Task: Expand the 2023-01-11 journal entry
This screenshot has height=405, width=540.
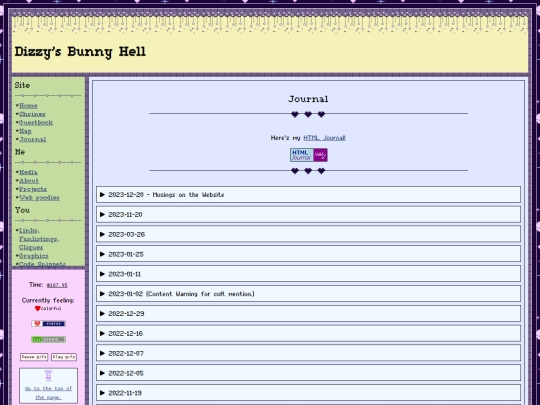Action: coord(308,274)
